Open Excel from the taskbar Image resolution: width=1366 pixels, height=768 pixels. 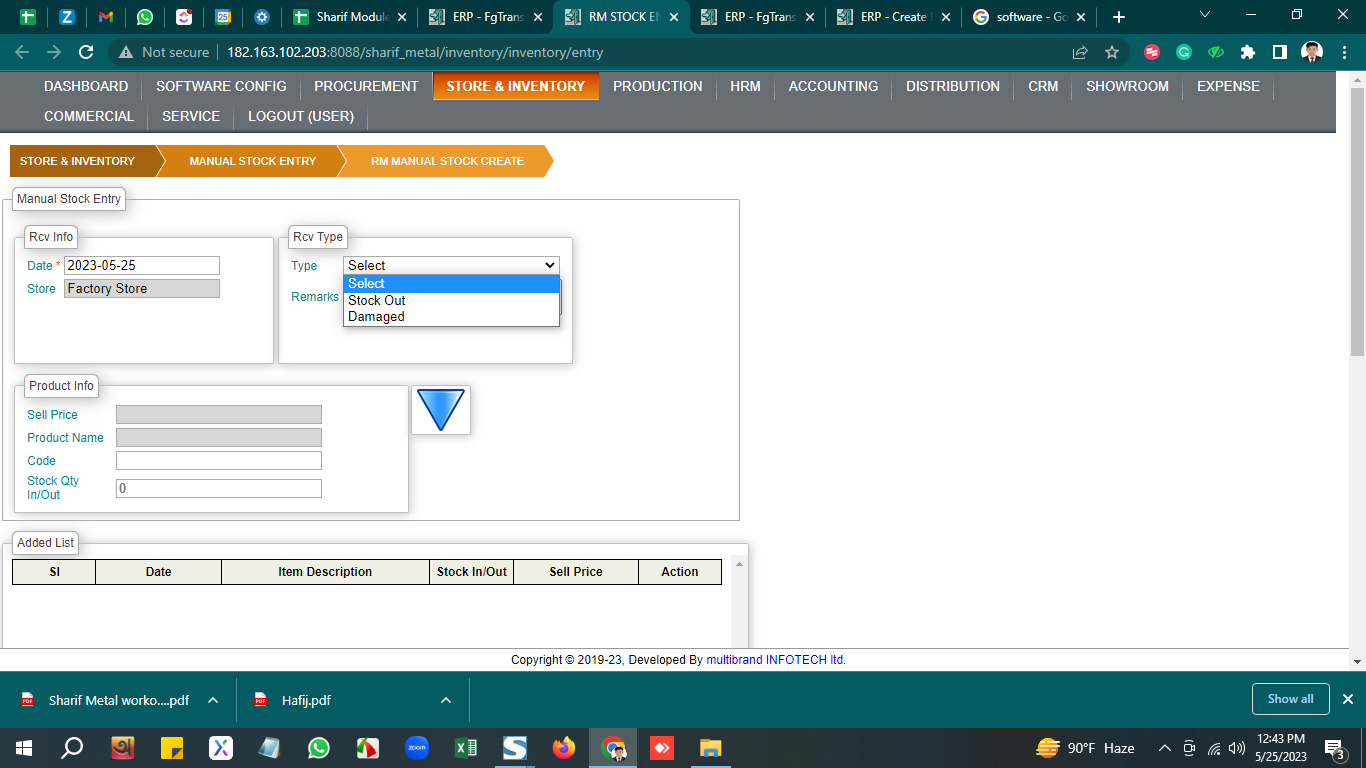click(x=466, y=747)
